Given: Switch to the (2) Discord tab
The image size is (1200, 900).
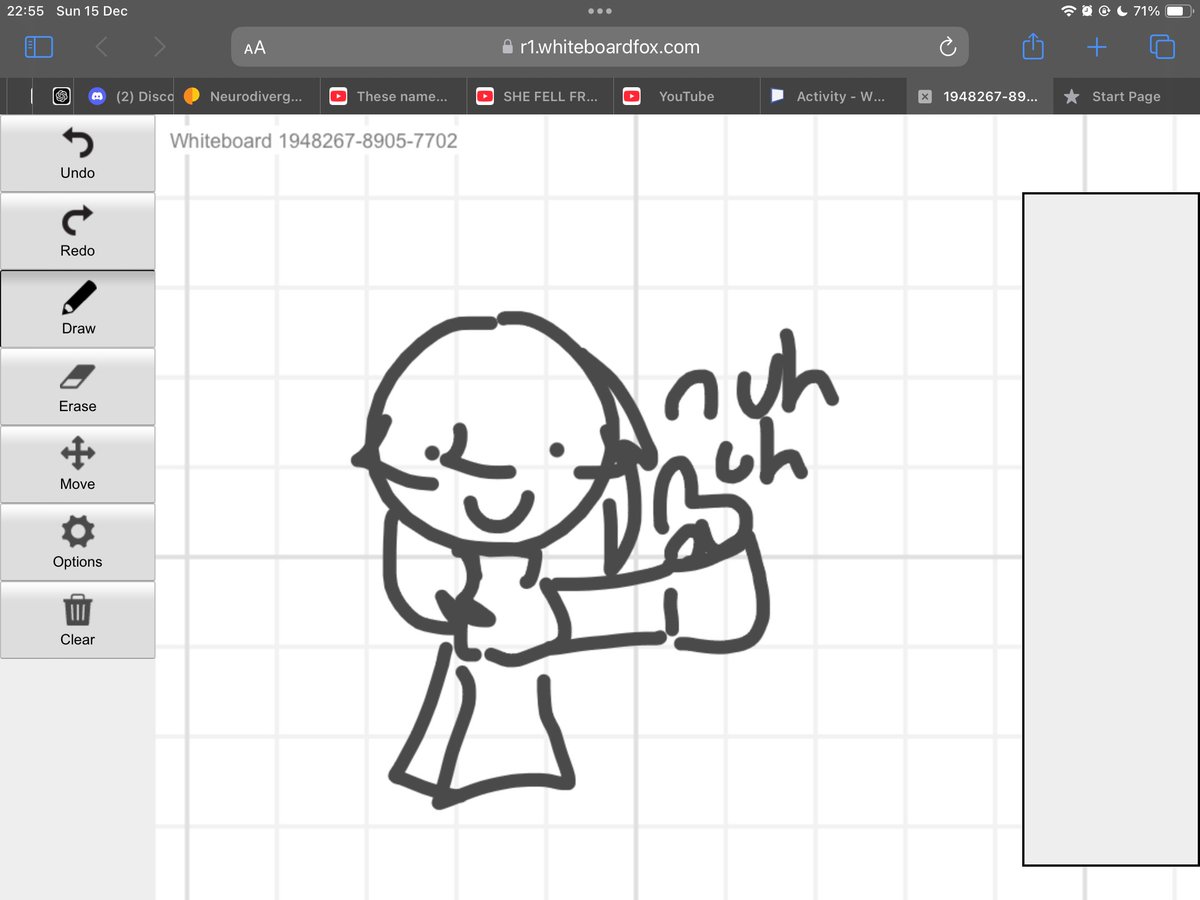Looking at the screenshot, I should pos(130,96).
